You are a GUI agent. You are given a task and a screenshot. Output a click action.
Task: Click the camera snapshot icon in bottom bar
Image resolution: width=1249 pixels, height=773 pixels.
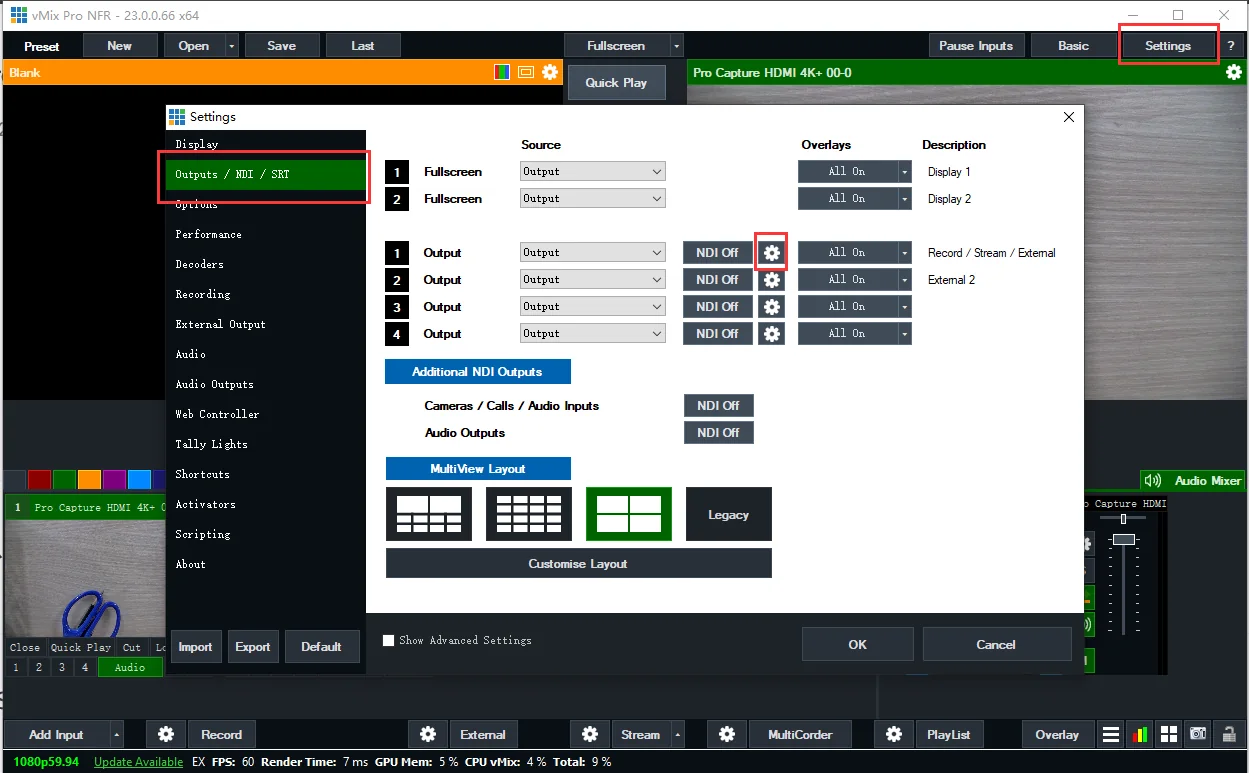pyautogui.click(x=1197, y=734)
